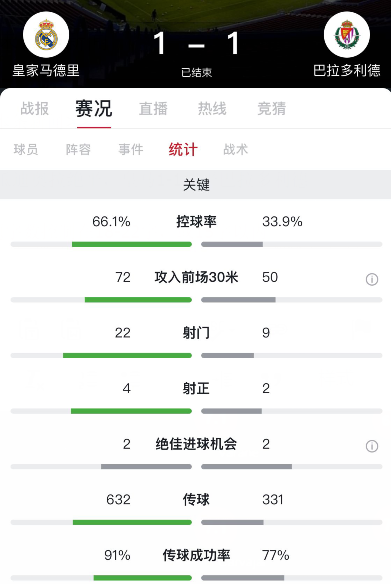Open the 直播 tab
Screen dimensions: 391x584
pyautogui.click(x=153, y=108)
